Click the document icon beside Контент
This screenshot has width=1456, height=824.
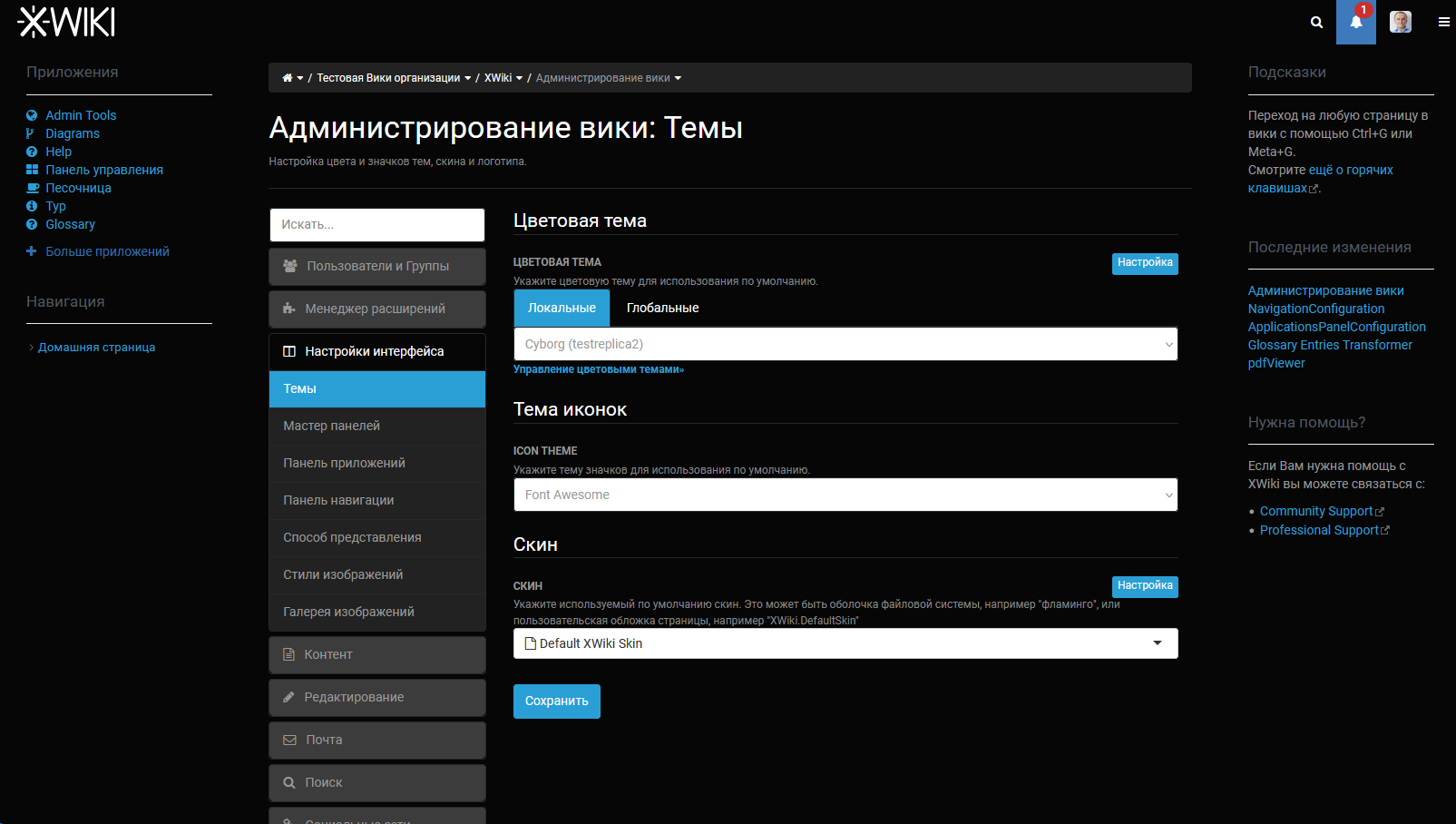tap(288, 654)
